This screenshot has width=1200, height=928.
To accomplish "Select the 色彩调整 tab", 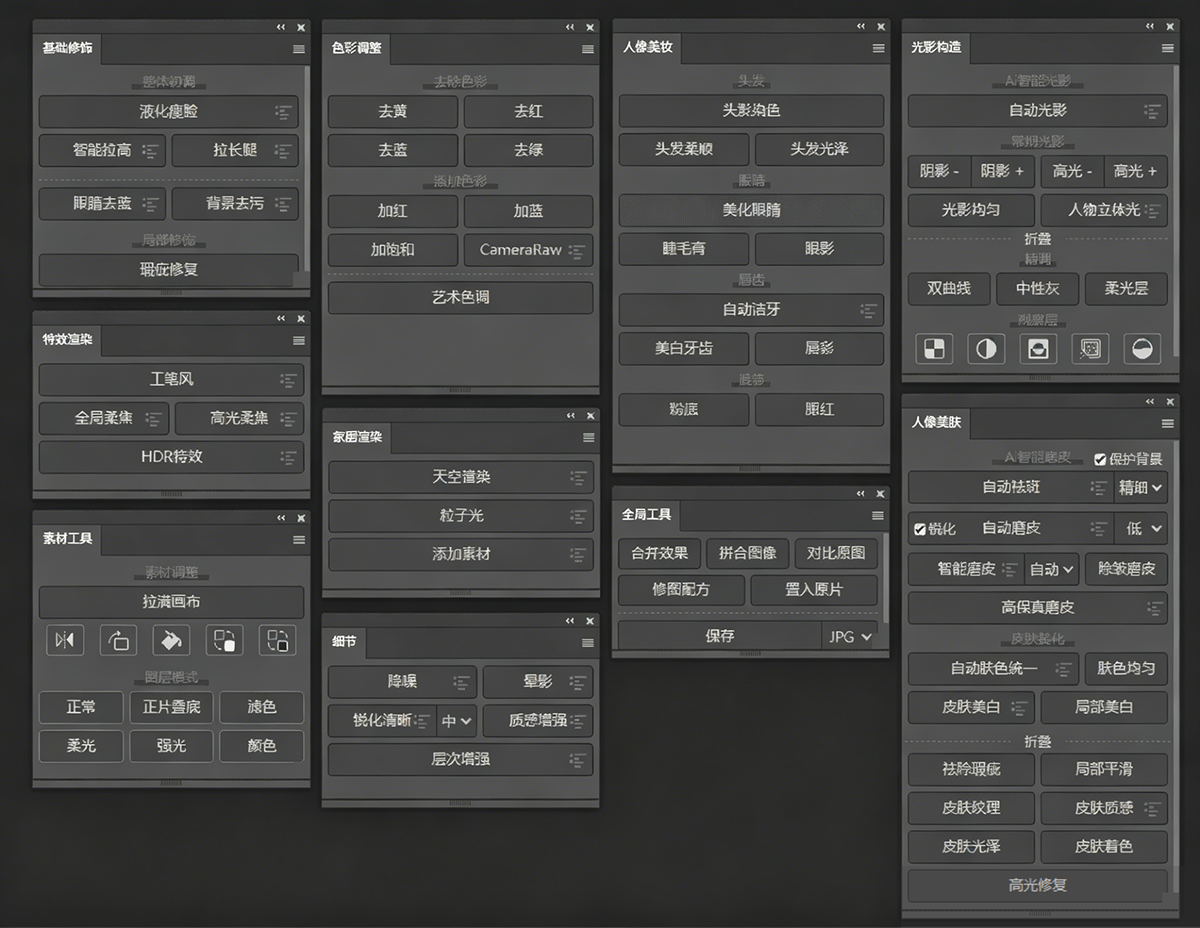I will pyautogui.click(x=357, y=48).
